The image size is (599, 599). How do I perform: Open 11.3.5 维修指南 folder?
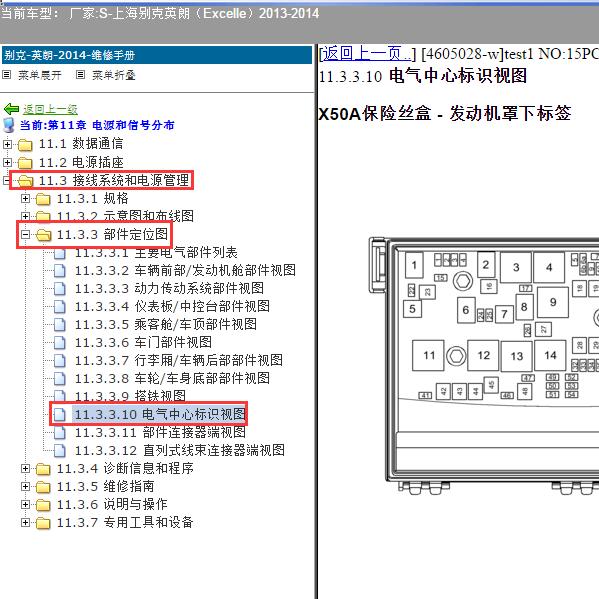pyautogui.click(x=105, y=487)
